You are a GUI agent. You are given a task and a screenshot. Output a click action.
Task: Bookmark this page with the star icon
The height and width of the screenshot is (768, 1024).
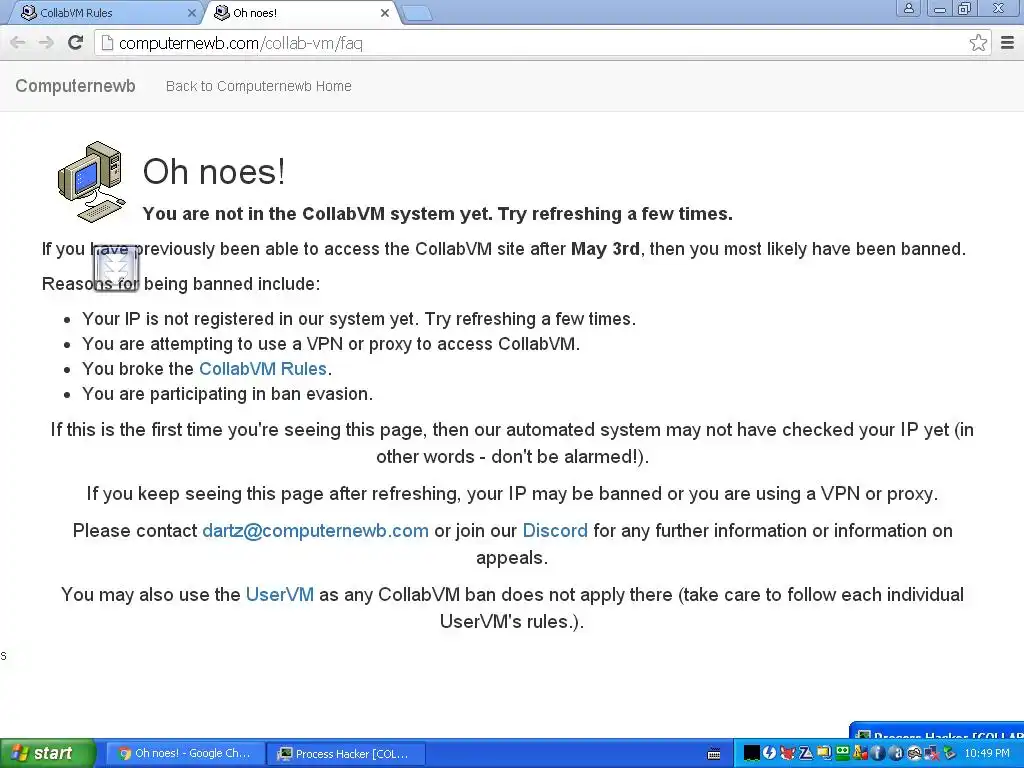click(x=978, y=43)
